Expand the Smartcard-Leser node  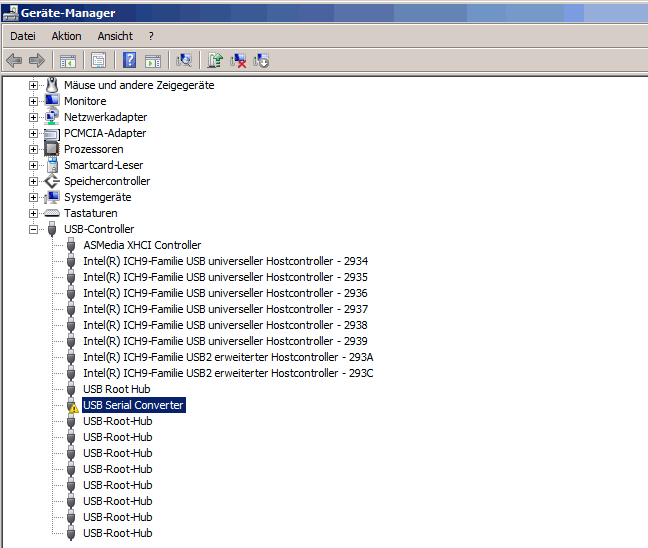tap(33, 165)
